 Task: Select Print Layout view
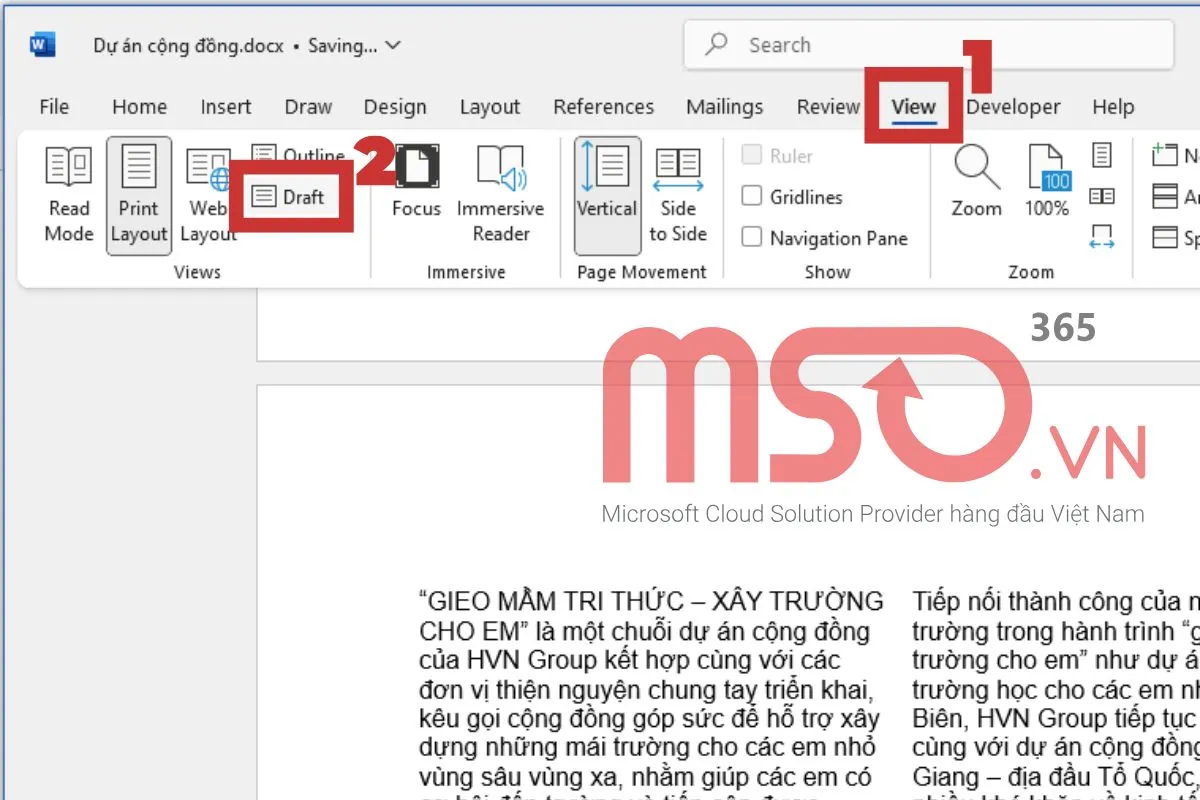pos(139,196)
